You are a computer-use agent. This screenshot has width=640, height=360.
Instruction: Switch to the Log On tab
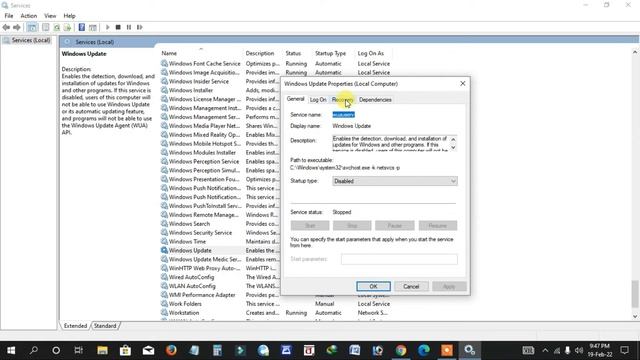coord(318,100)
